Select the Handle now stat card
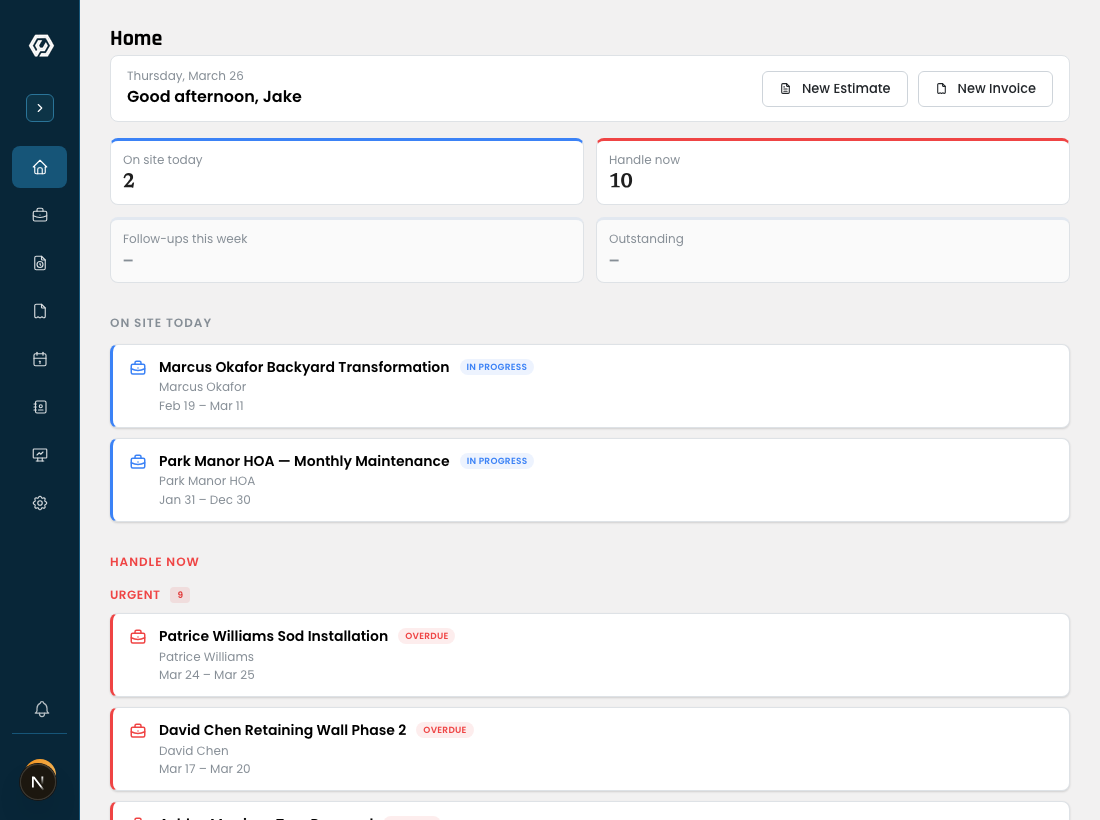 coord(832,172)
